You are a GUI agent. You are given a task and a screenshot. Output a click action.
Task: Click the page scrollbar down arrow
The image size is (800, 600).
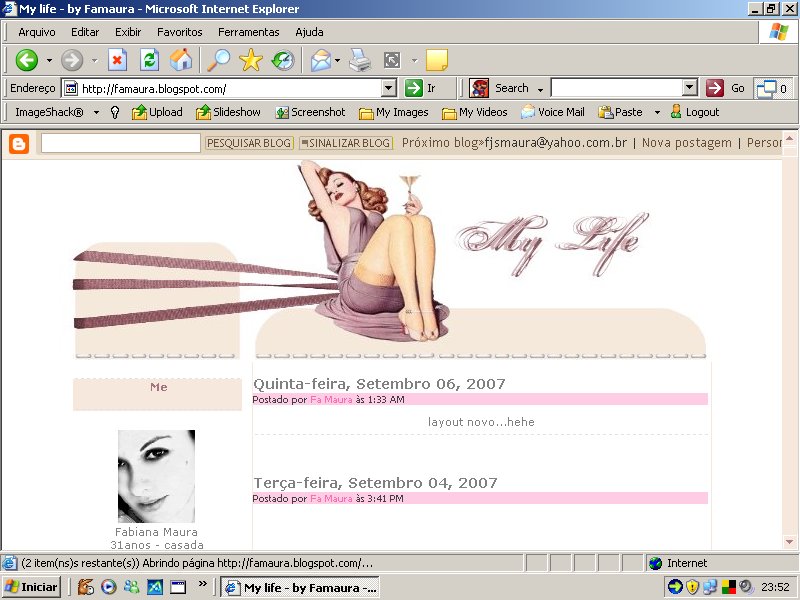790,542
